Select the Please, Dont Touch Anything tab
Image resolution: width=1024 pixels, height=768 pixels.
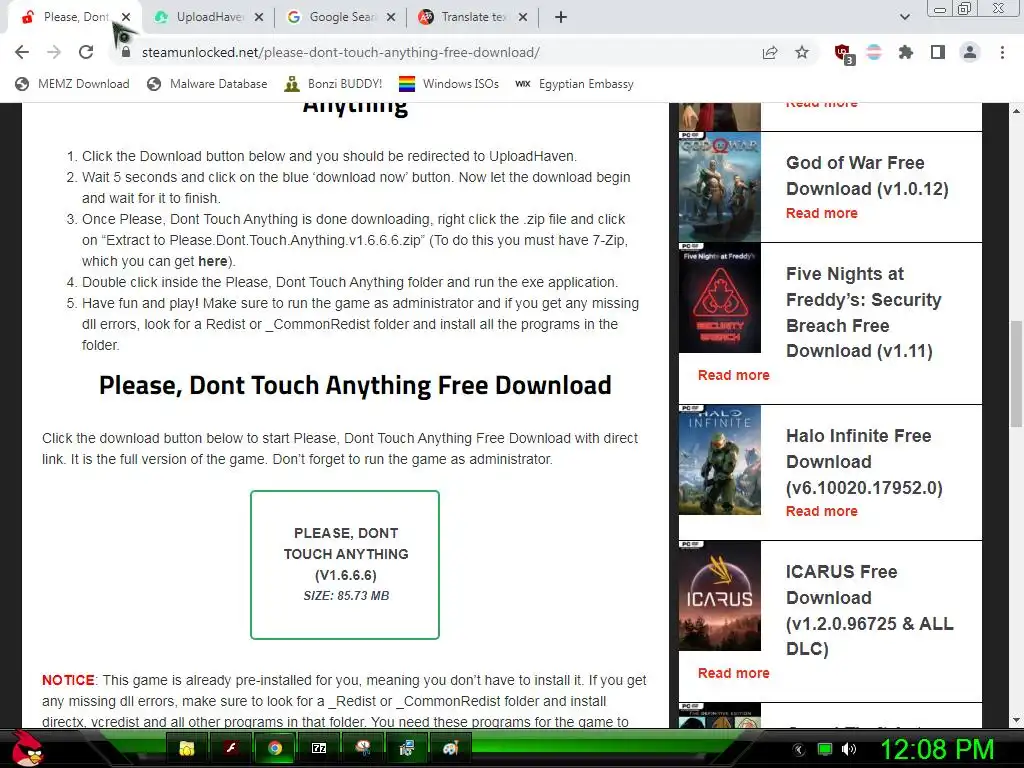pos(69,17)
